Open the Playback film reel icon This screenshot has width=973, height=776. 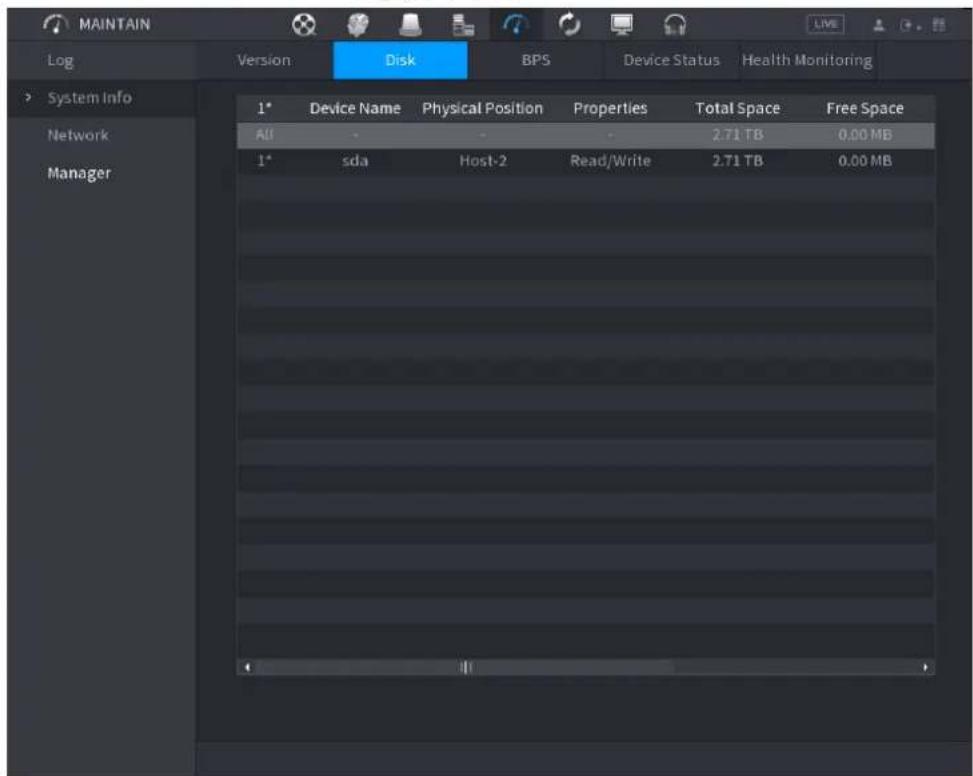pyautogui.click(x=304, y=25)
